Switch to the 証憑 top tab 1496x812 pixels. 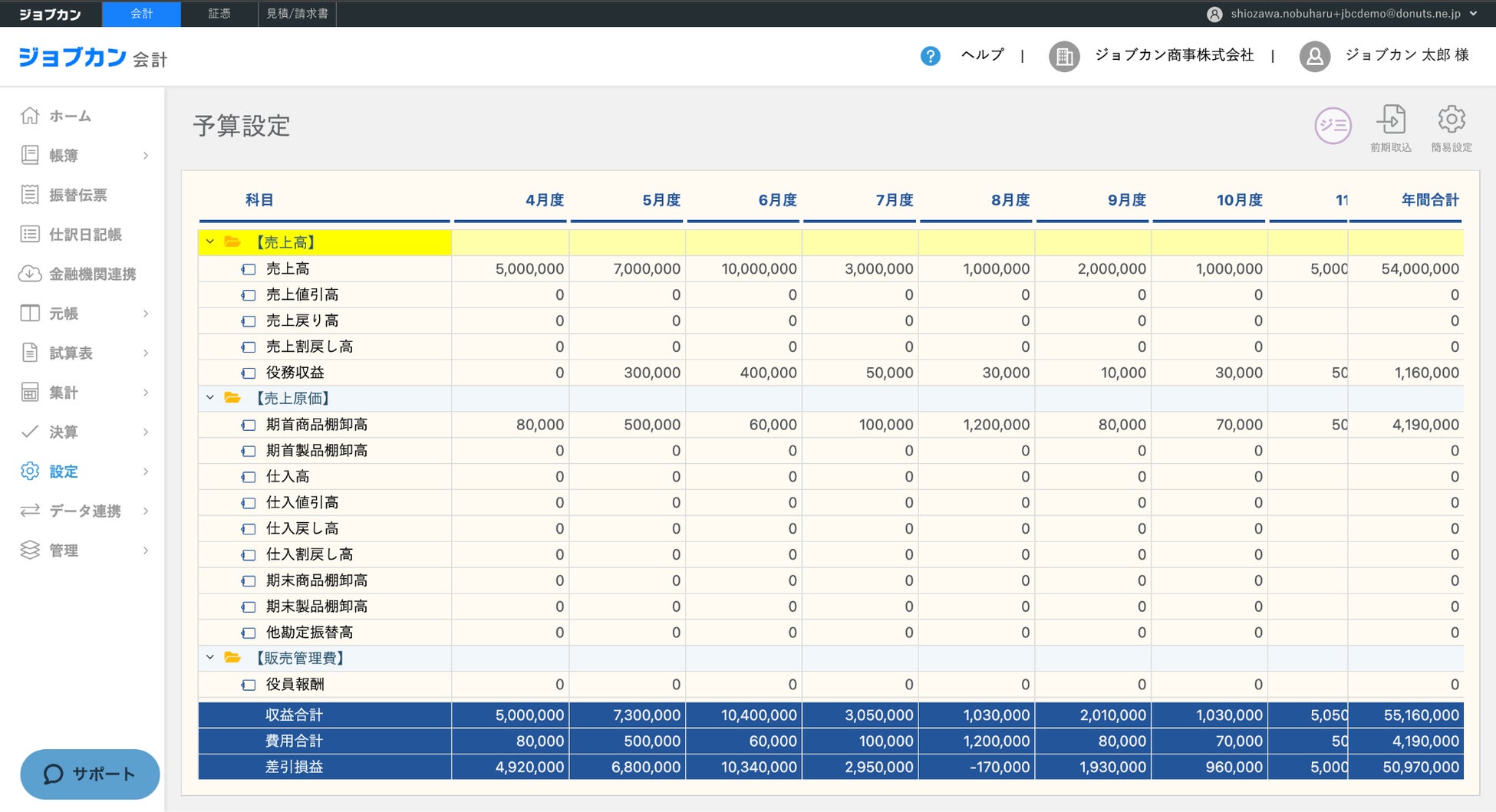pyautogui.click(x=219, y=14)
